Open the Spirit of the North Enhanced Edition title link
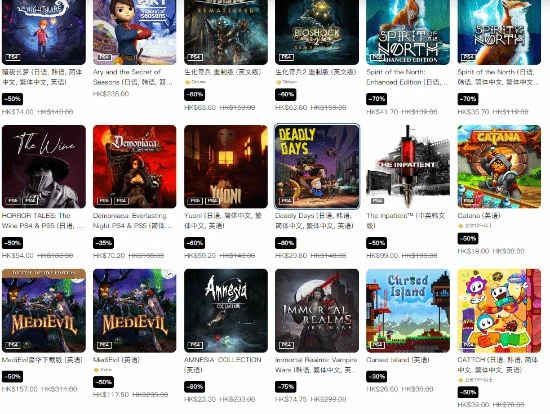550x414 pixels. [407, 77]
